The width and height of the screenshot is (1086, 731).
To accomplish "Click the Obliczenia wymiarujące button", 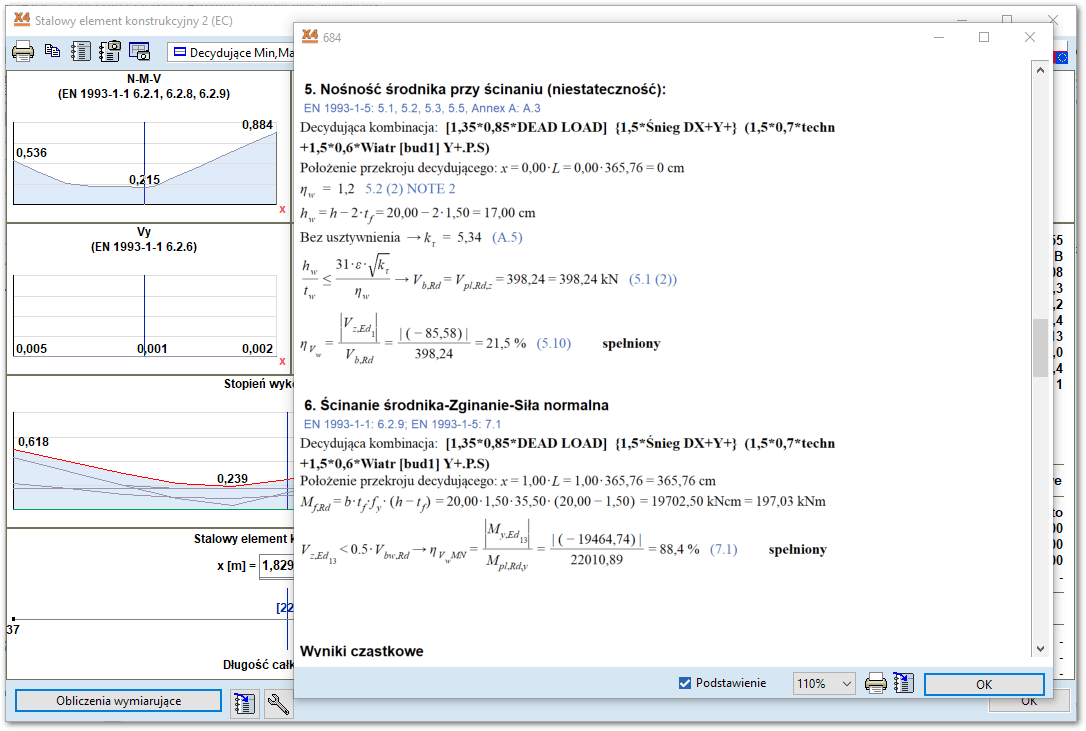I will coord(118,701).
